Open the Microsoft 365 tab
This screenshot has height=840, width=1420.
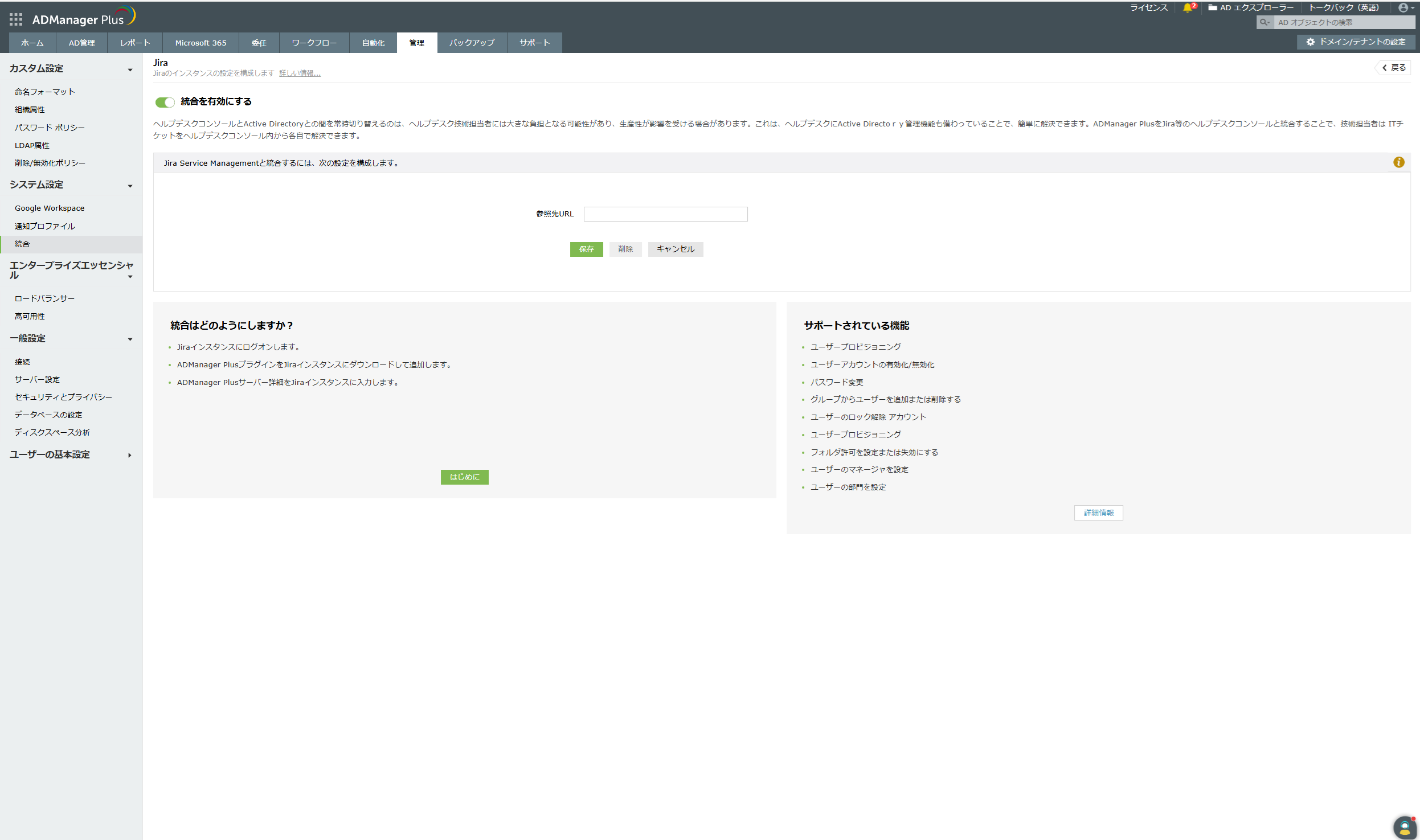(200, 43)
